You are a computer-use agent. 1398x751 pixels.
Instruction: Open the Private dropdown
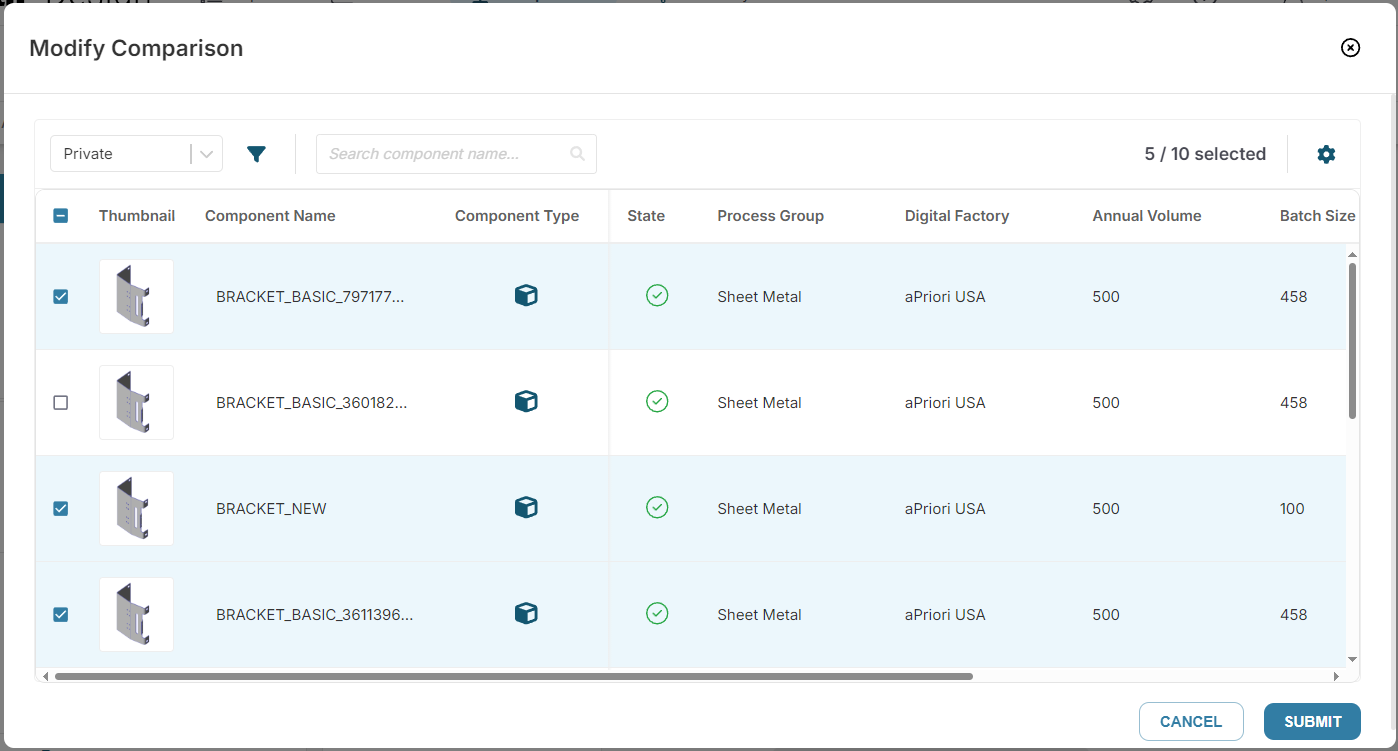point(136,154)
